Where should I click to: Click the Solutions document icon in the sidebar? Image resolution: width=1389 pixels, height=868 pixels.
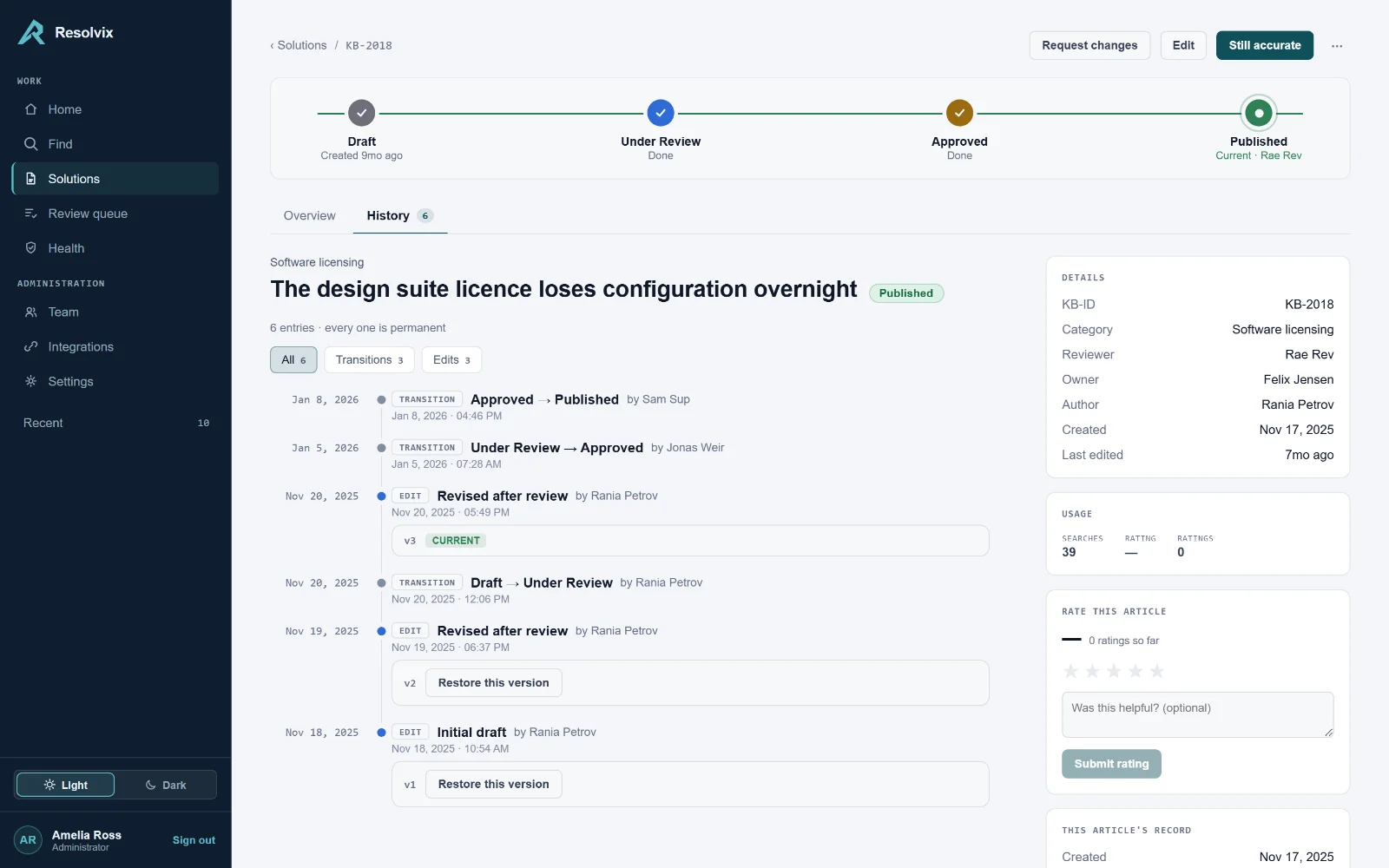tap(31, 179)
